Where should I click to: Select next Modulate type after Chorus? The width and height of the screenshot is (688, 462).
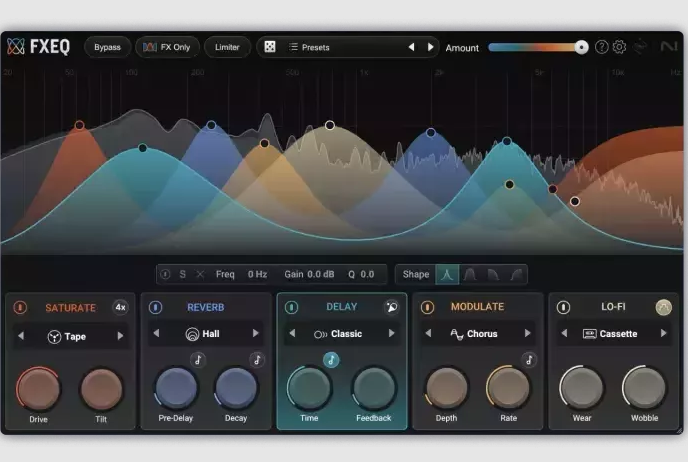click(527, 333)
